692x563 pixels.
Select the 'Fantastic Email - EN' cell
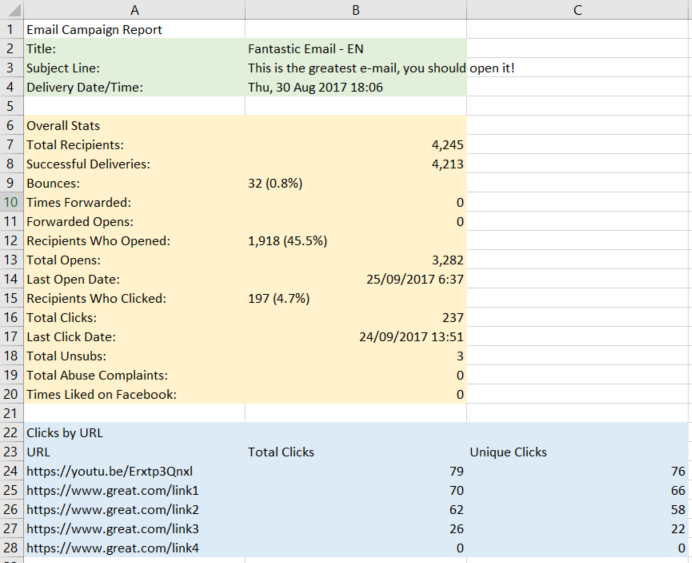click(356, 49)
